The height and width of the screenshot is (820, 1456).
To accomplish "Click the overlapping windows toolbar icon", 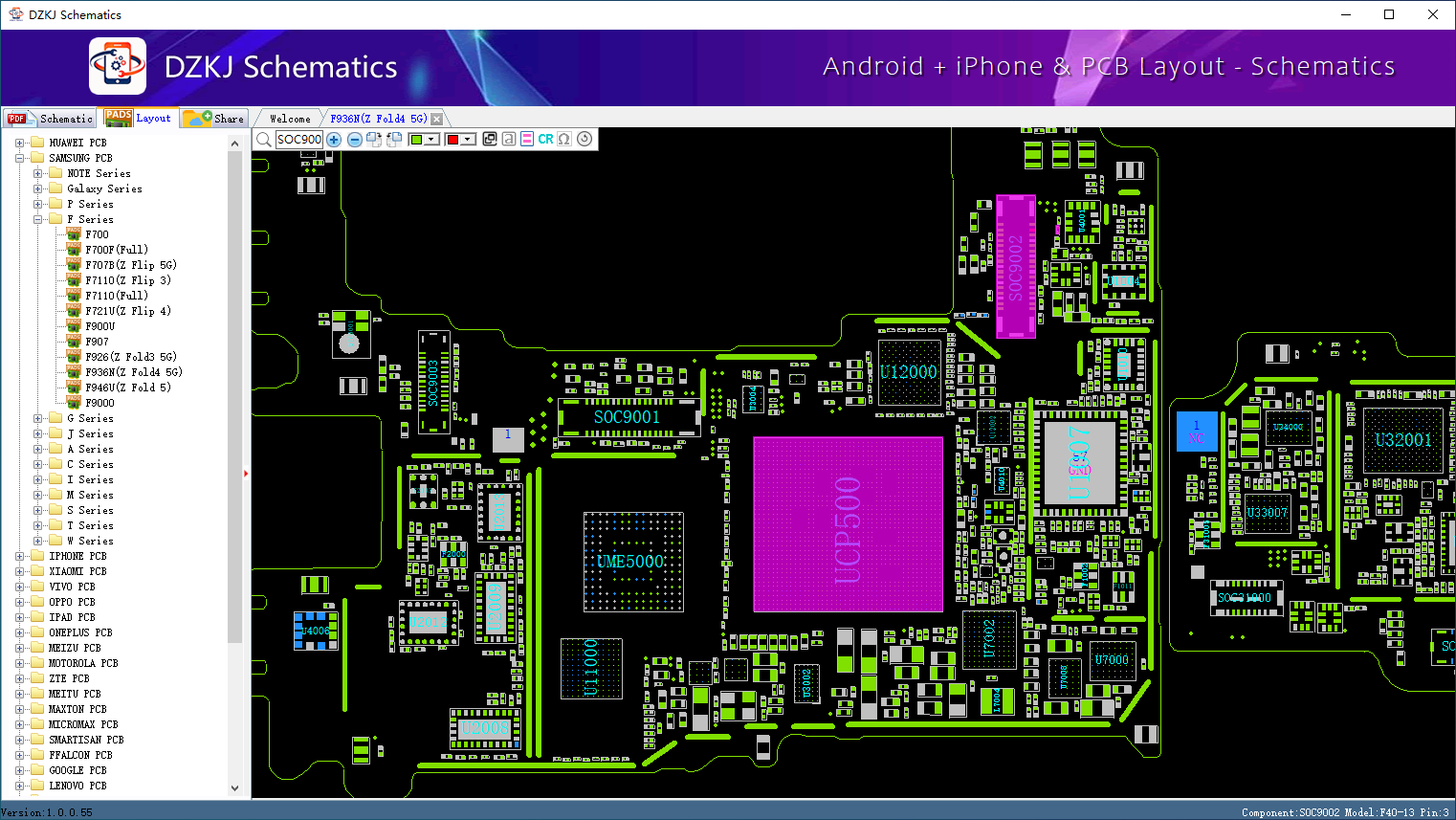I will (490, 140).
